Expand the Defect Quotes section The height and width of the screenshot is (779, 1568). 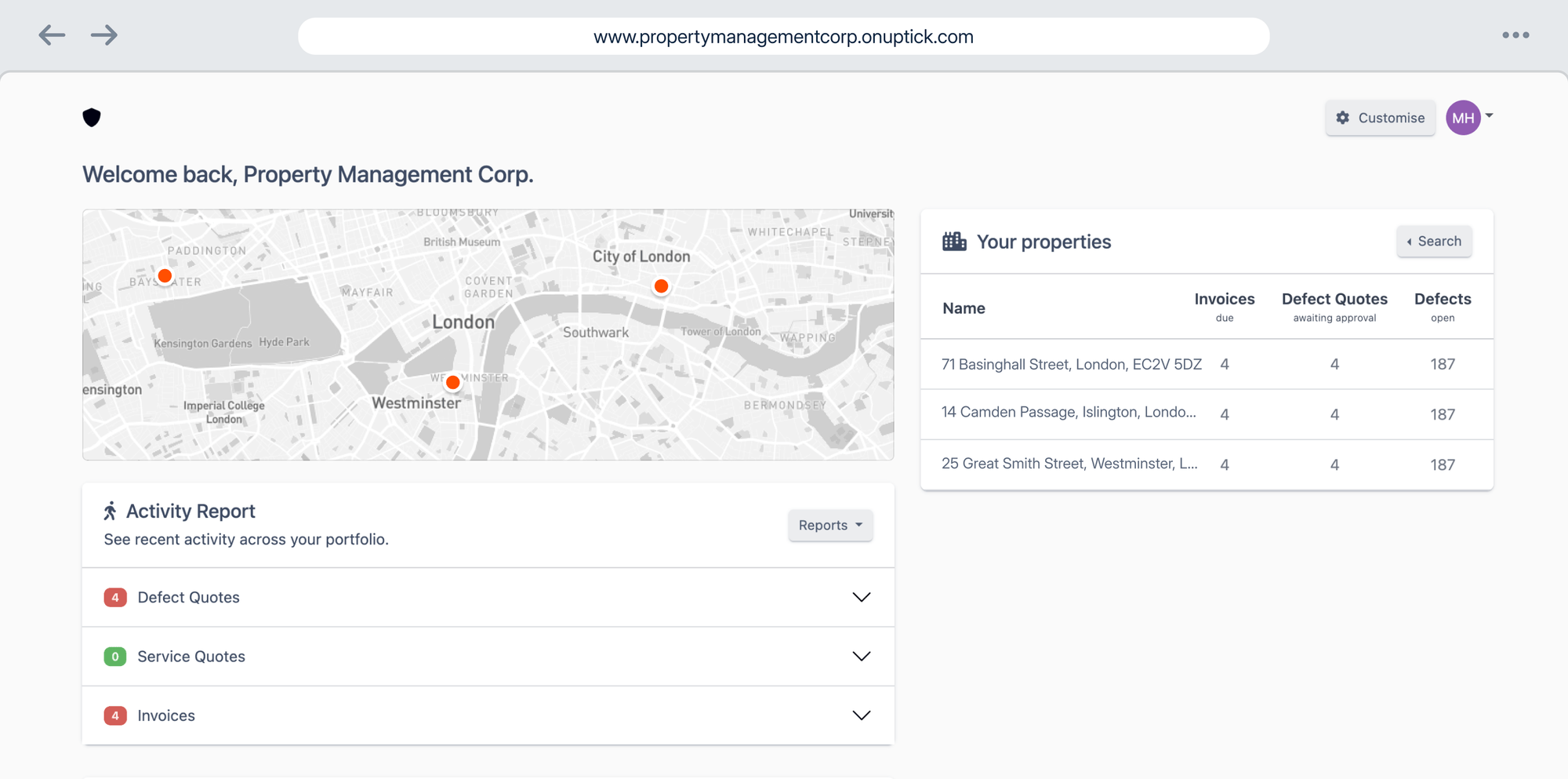pyautogui.click(x=861, y=597)
